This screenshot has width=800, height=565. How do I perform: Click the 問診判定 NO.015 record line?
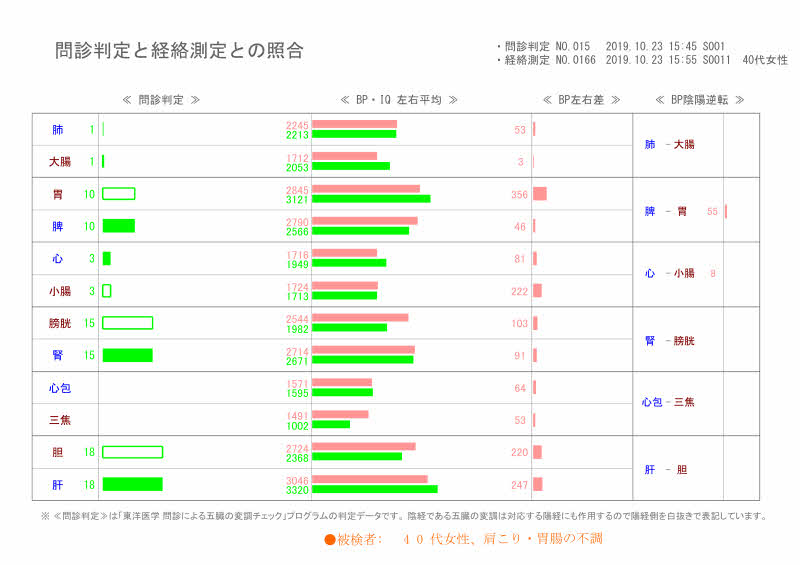pos(615,46)
